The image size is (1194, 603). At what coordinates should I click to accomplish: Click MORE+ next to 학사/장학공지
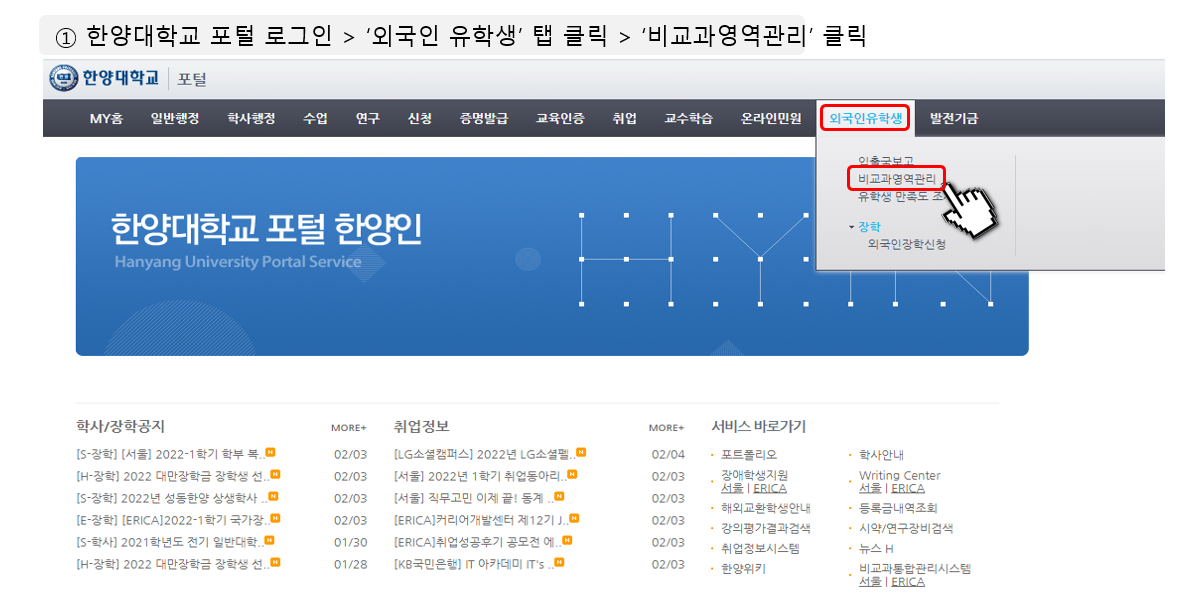pyautogui.click(x=348, y=428)
